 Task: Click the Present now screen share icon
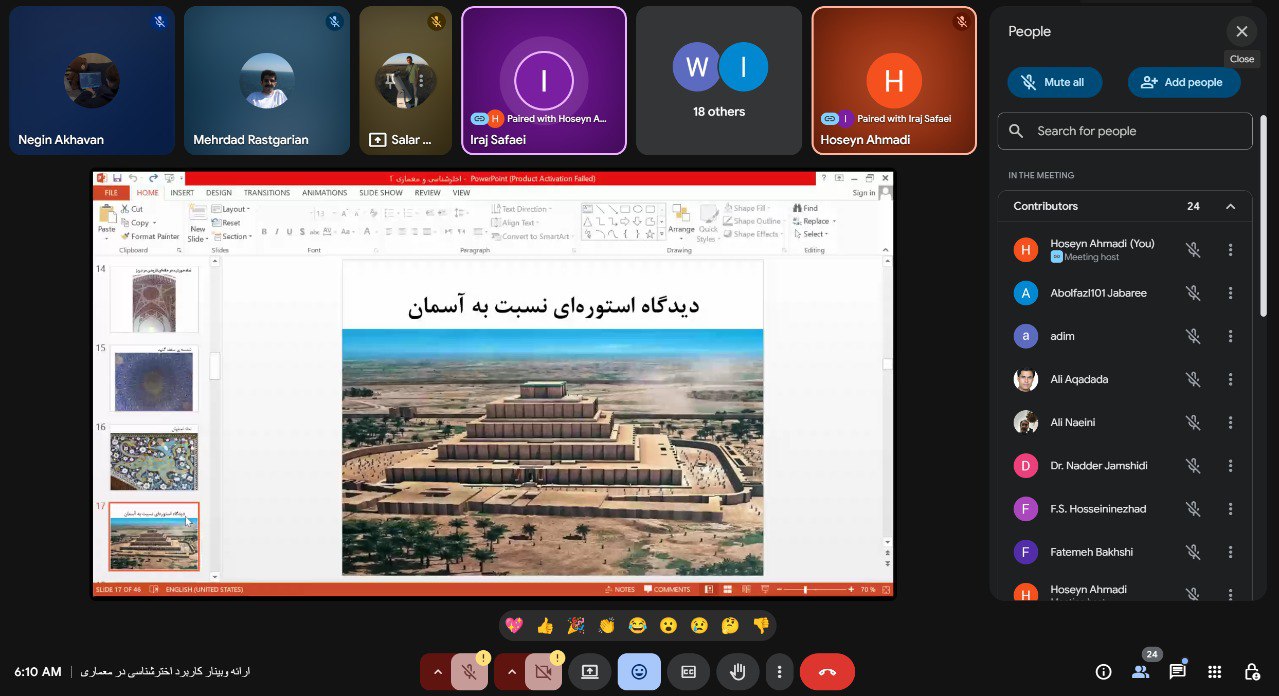tap(589, 672)
